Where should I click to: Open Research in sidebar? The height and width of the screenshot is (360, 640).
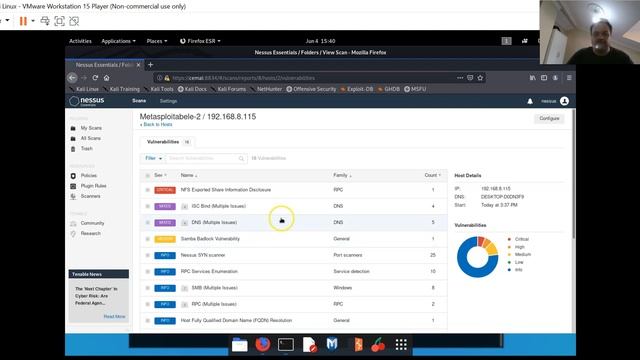90,233
